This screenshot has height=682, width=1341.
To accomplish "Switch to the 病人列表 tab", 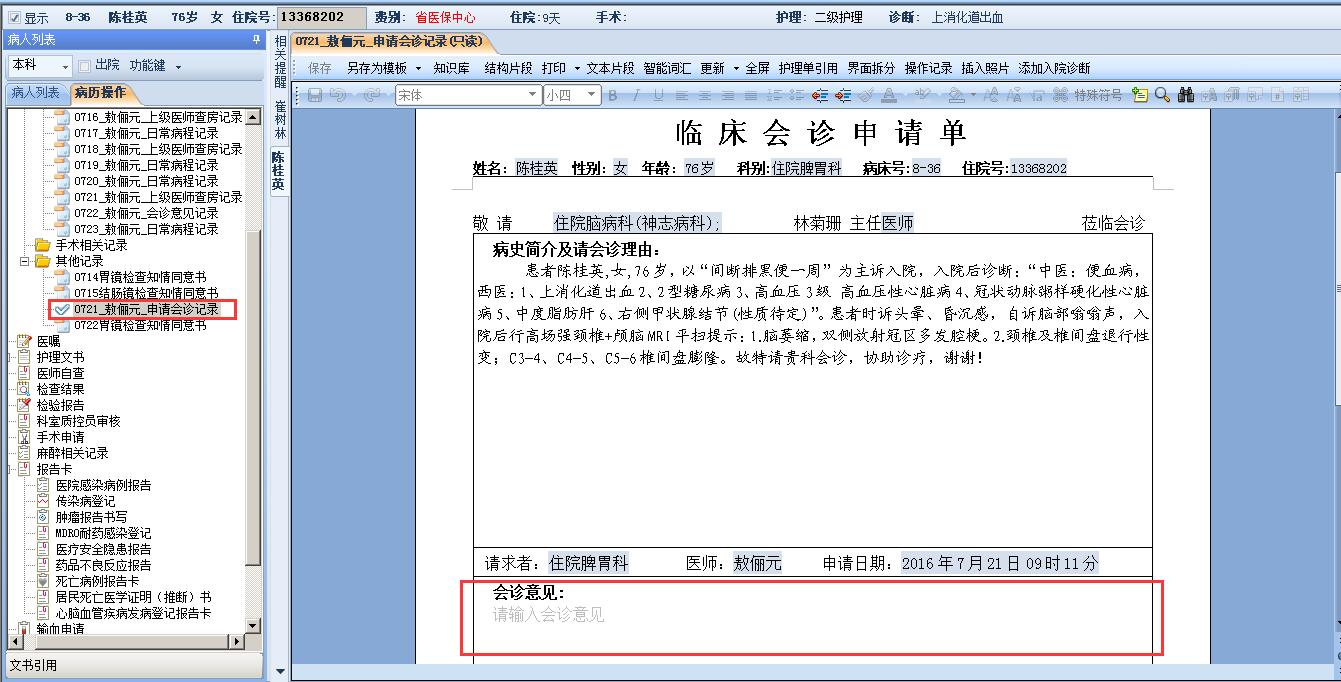I will click(x=35, y=93).
